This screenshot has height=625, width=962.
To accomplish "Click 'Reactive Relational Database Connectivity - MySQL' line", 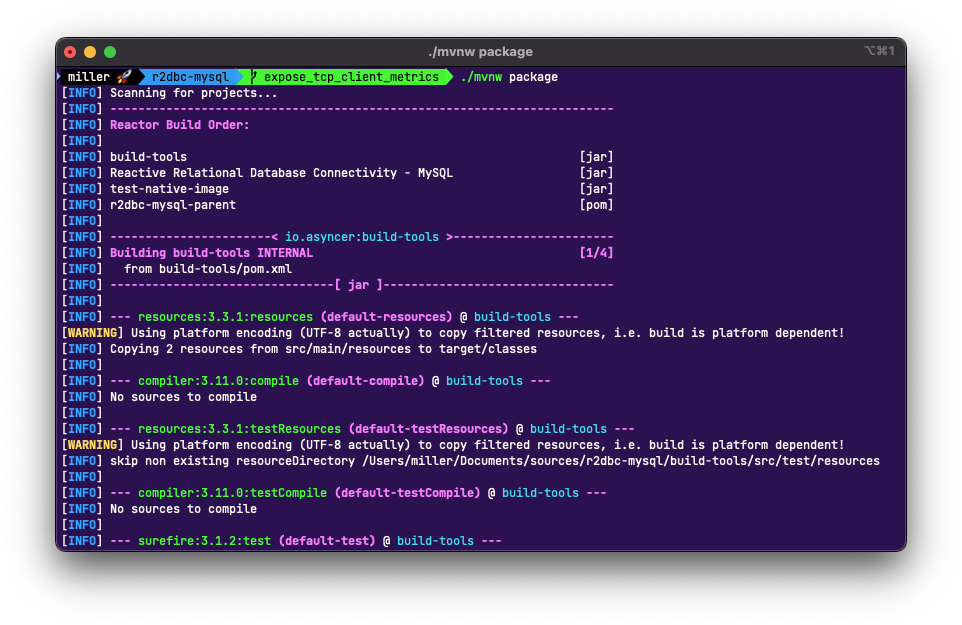I will pyautogui.click(x=282, y=172).
